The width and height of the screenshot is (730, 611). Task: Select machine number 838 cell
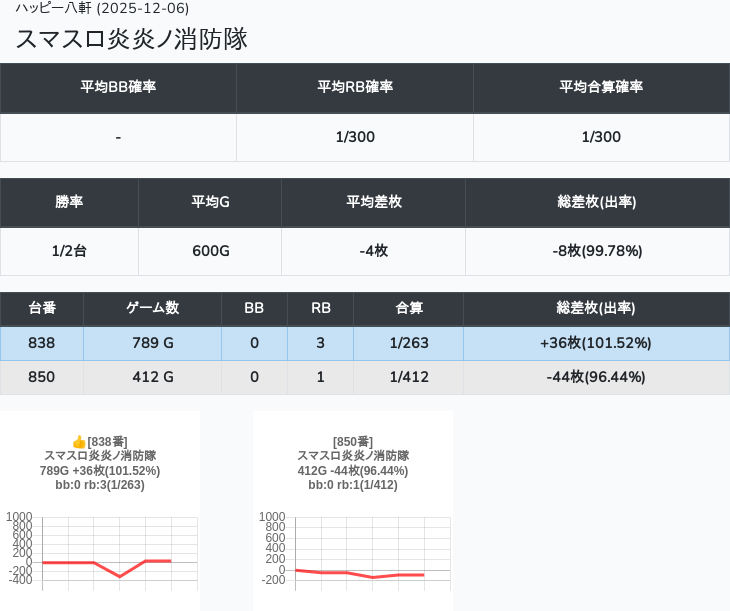[42, 343]
